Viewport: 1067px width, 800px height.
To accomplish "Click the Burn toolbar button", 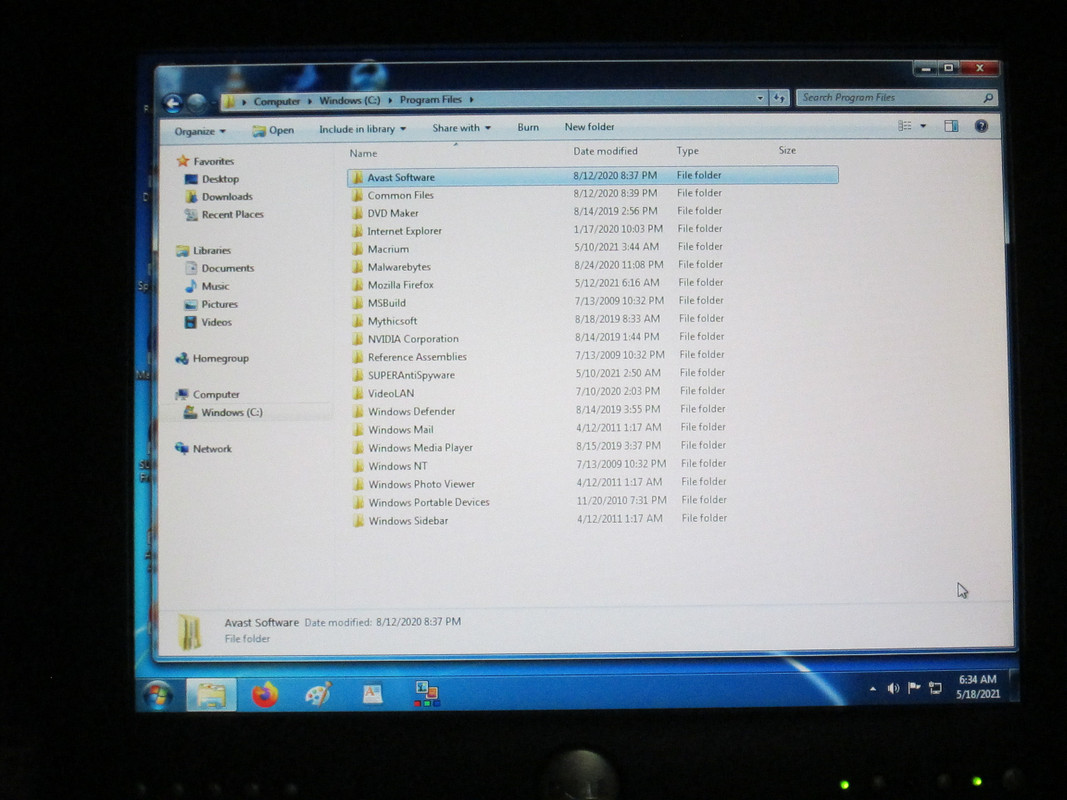I will pos(527,127).
